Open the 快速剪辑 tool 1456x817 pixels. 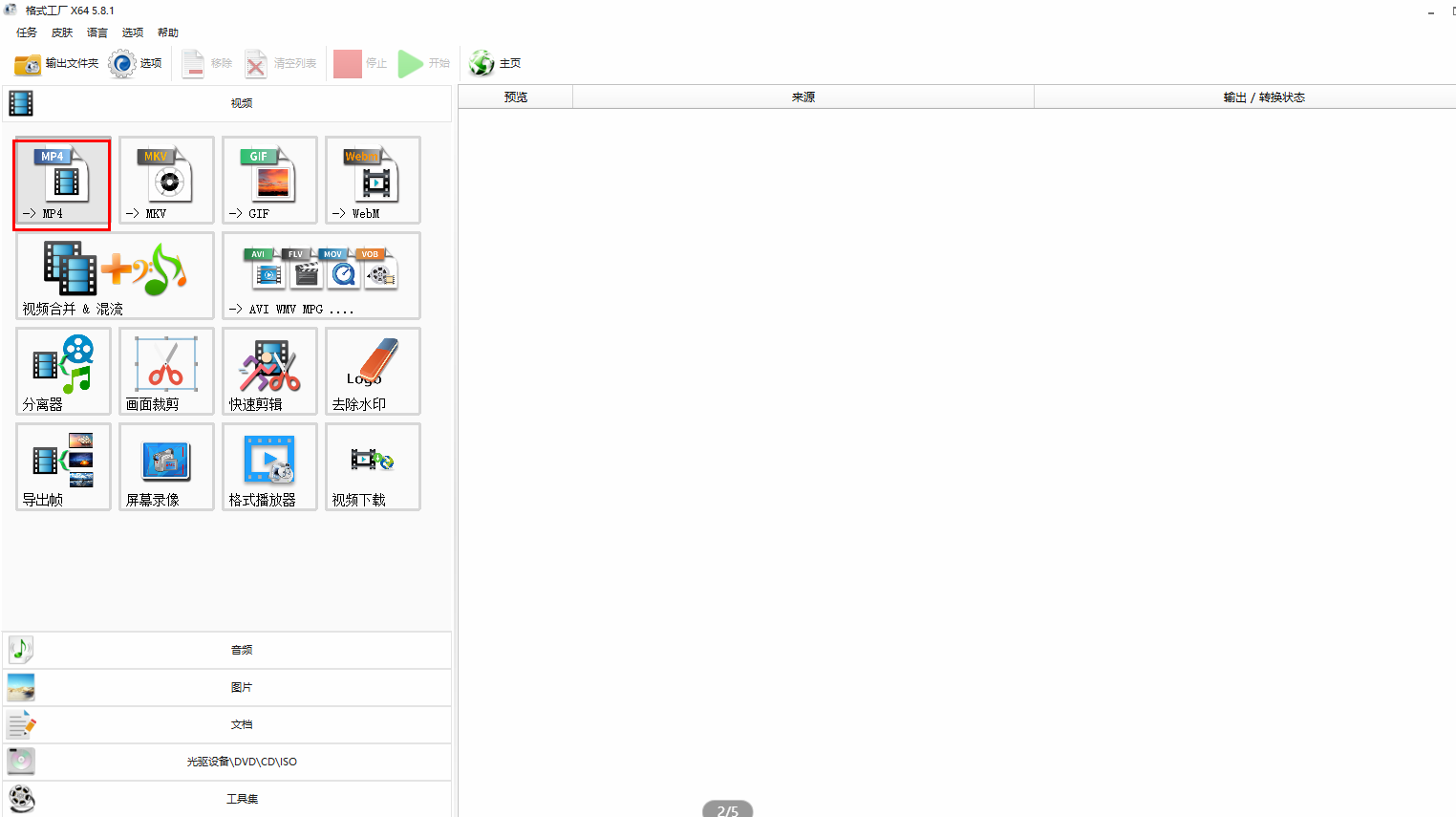click(x=269, y=372)
